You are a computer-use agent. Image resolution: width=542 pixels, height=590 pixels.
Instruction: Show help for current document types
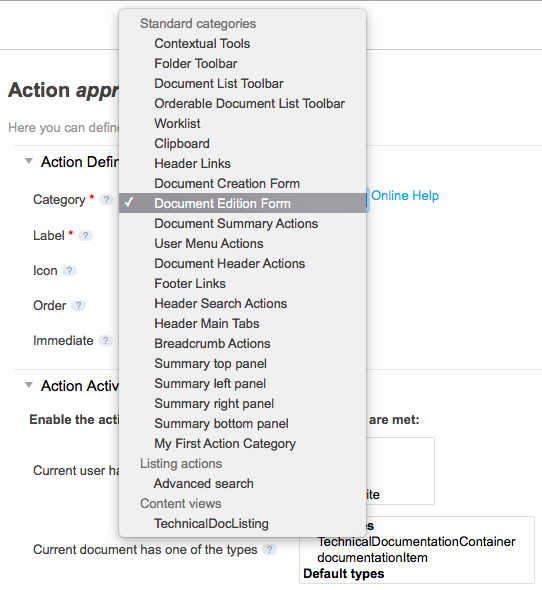tap(269, 550)
